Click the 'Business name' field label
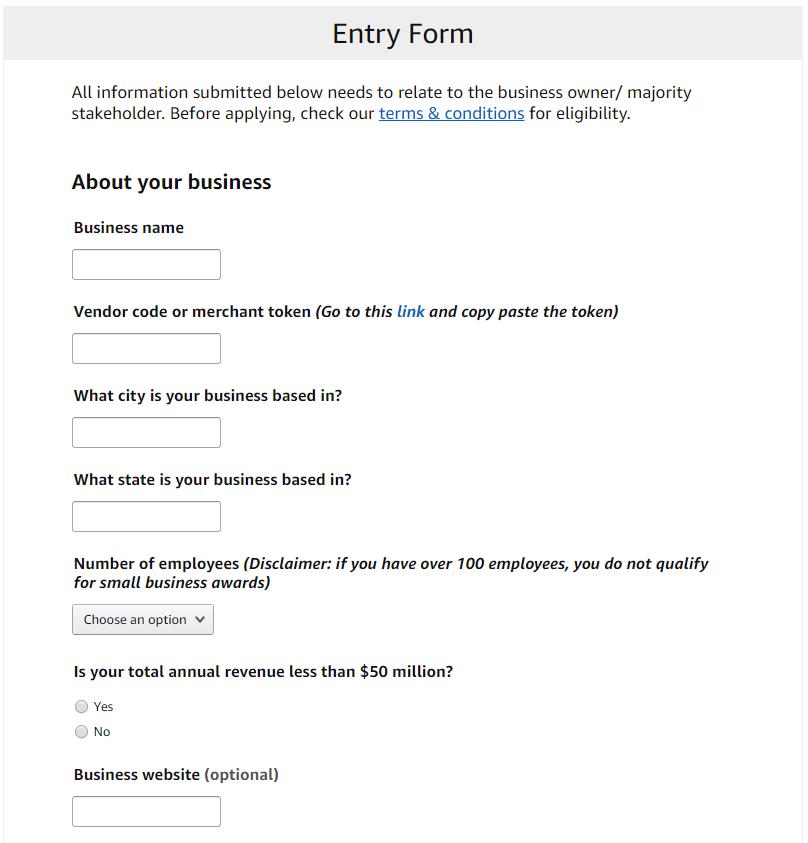 coord(129,228)
